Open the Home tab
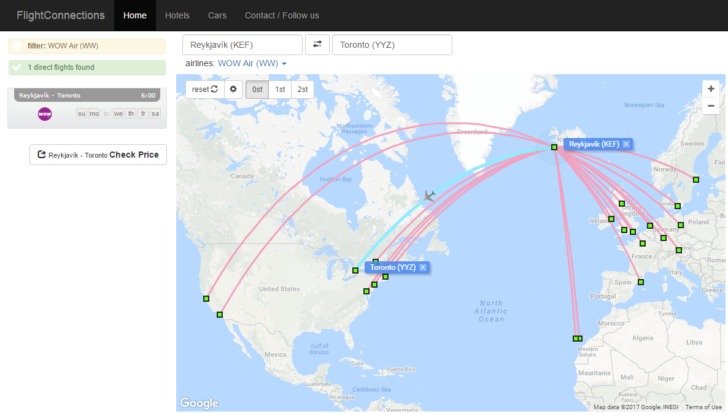Image resolution: width=728 pixels, height=414 pixels. [x=135, y=15]
